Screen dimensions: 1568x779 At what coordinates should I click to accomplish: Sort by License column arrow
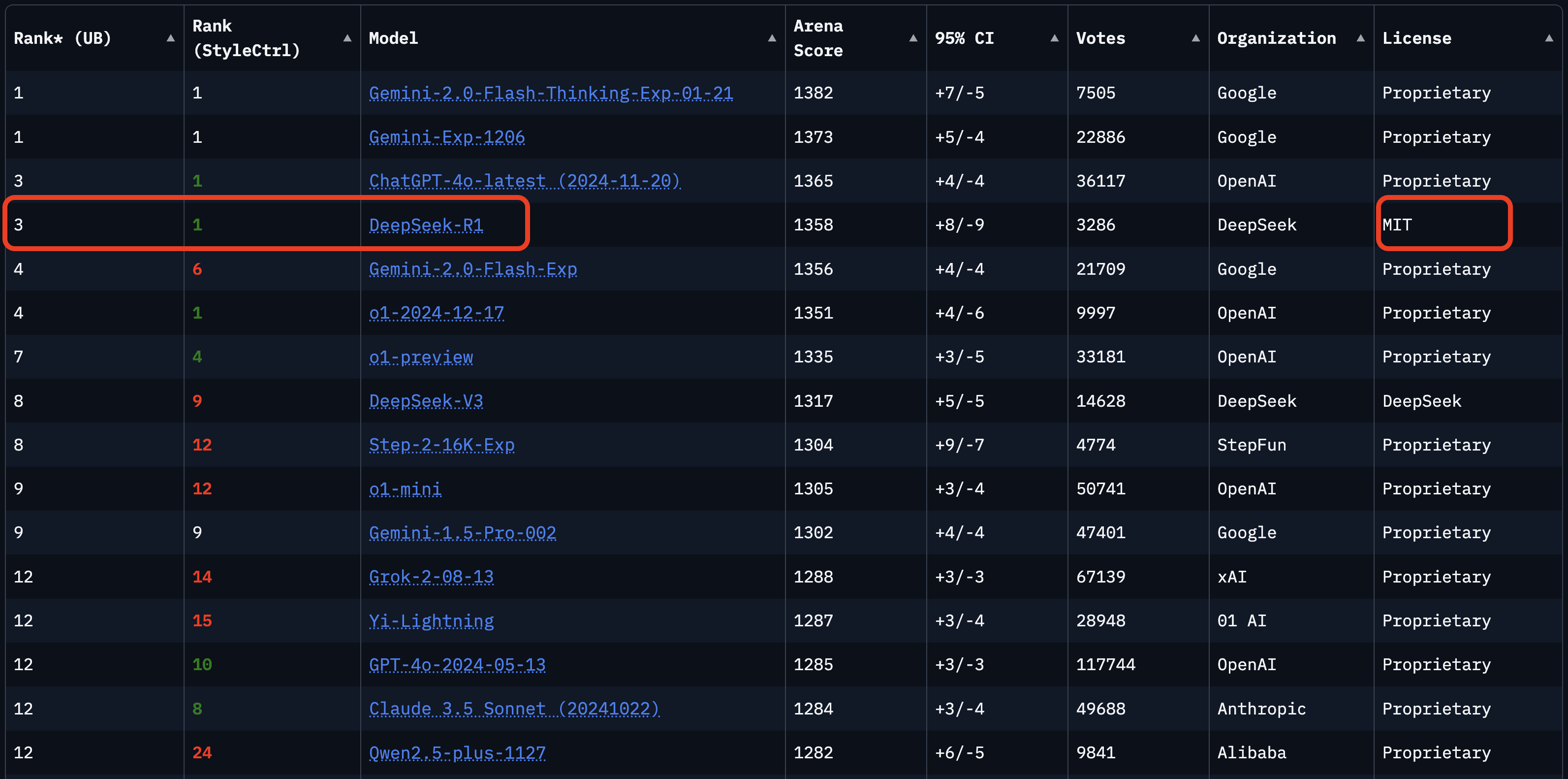pyautogui.click(x=1549, y=38)
